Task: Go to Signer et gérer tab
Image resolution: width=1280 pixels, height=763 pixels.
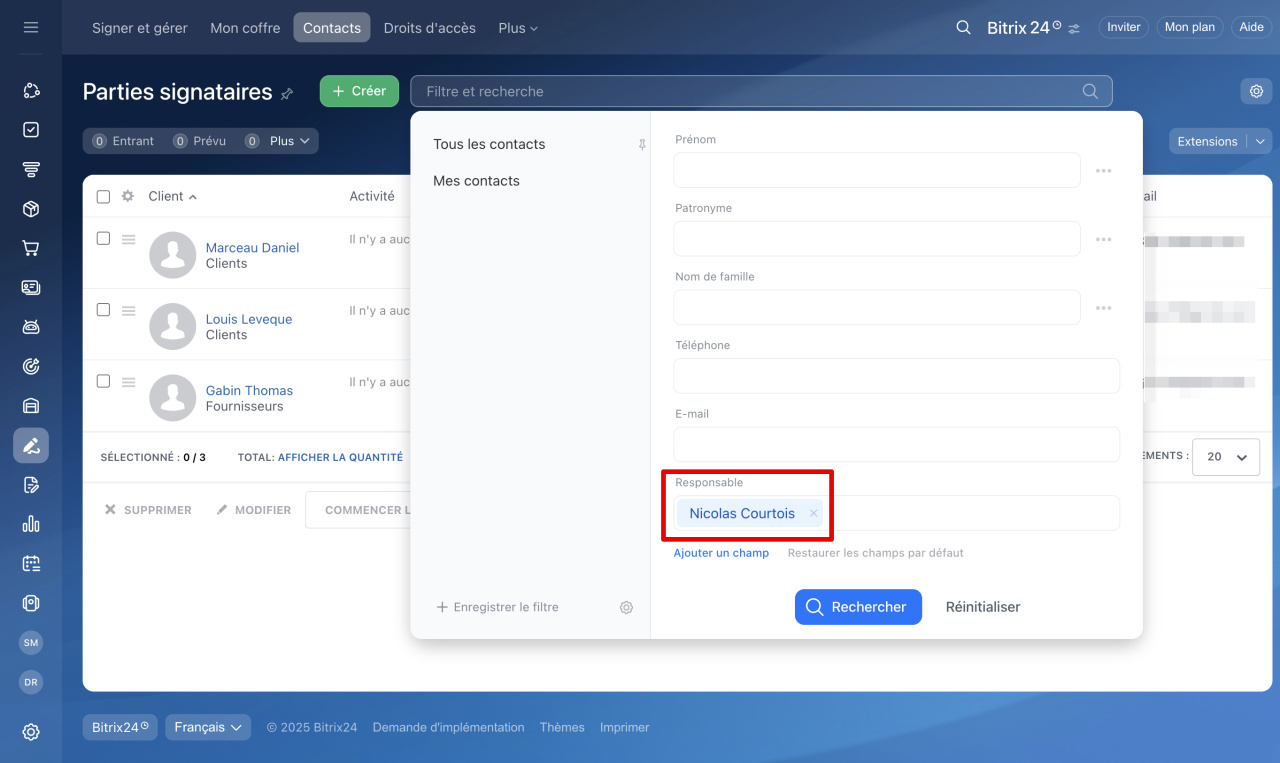Action: (140, 28)
